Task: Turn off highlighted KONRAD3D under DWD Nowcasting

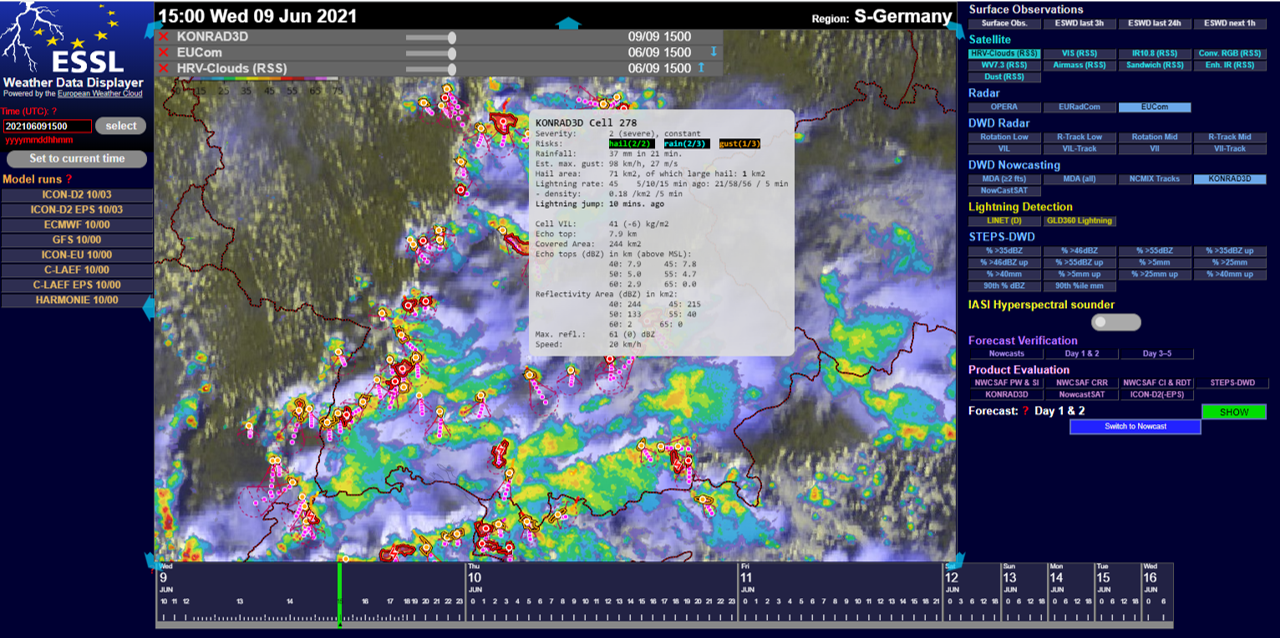Action: [x=1229, y=179]
